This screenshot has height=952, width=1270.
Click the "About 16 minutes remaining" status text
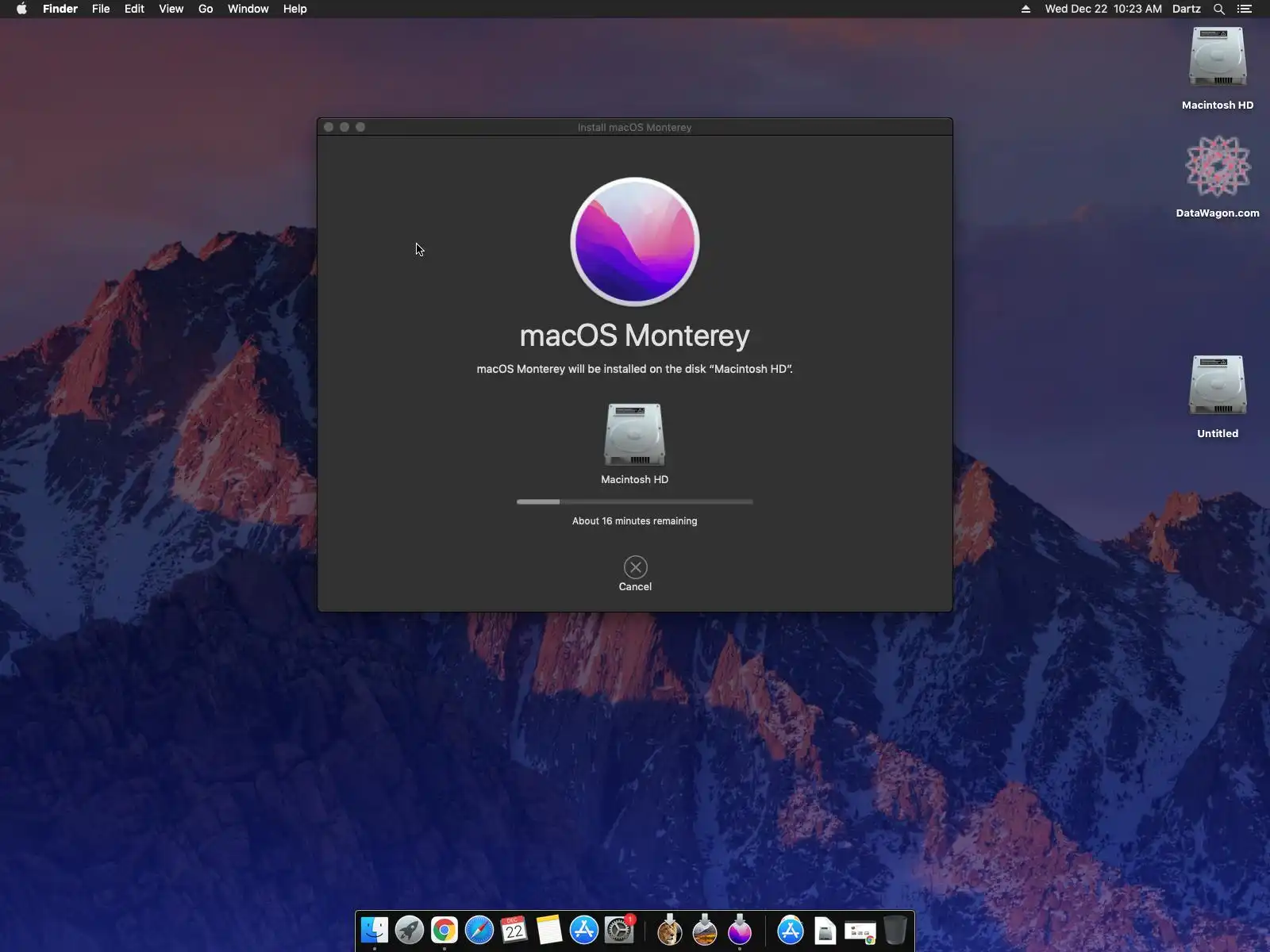[x=635, y=521]
